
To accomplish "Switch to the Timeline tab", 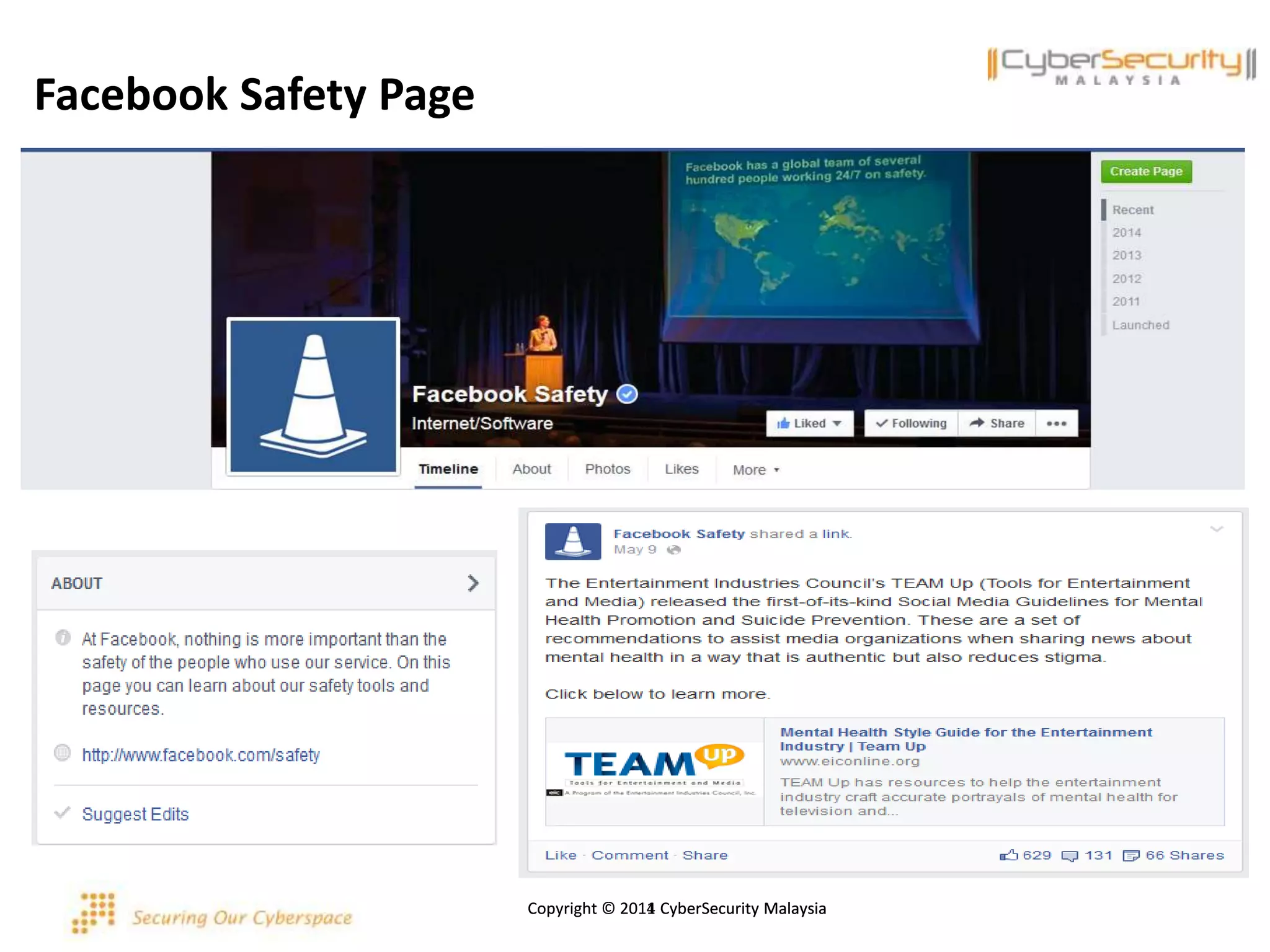I will click(448, 469).
